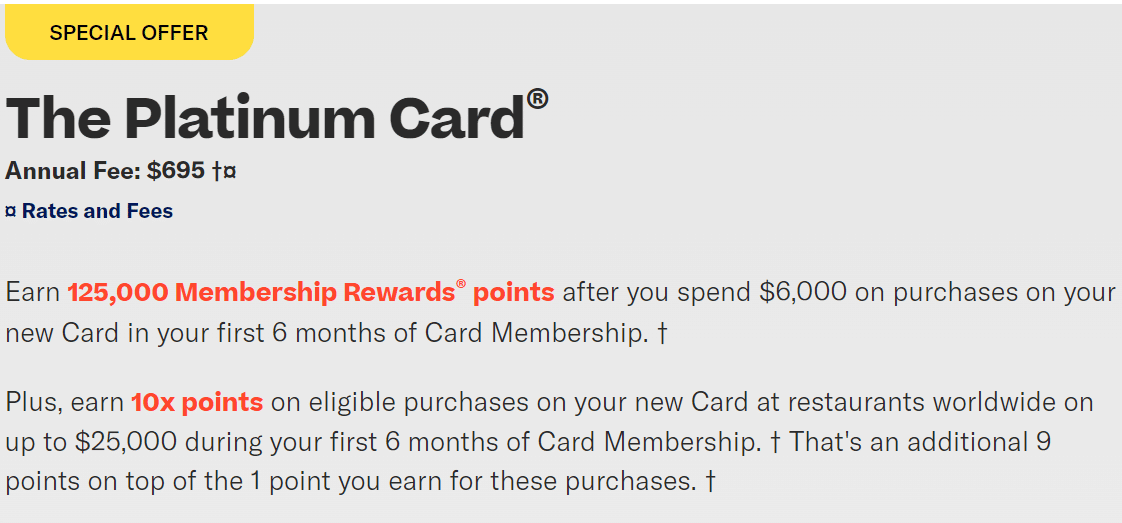The image size is (1122, 523).
Task: Click the Annual Fee $695 amount
Action: [x=175, y=171]
